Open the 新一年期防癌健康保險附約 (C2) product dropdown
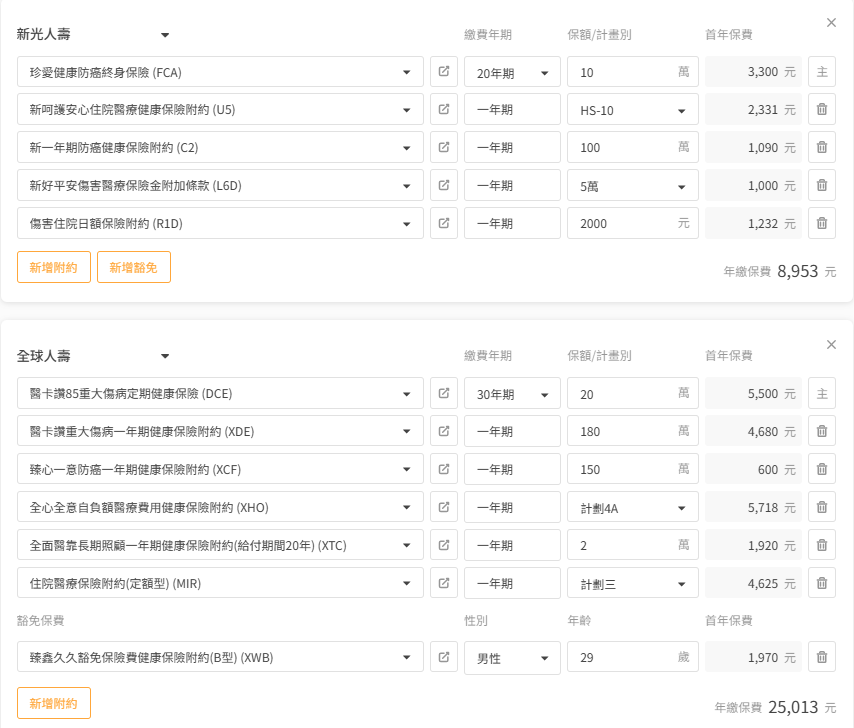The height and width of the screenshot is (728, 854). (220, 147)
